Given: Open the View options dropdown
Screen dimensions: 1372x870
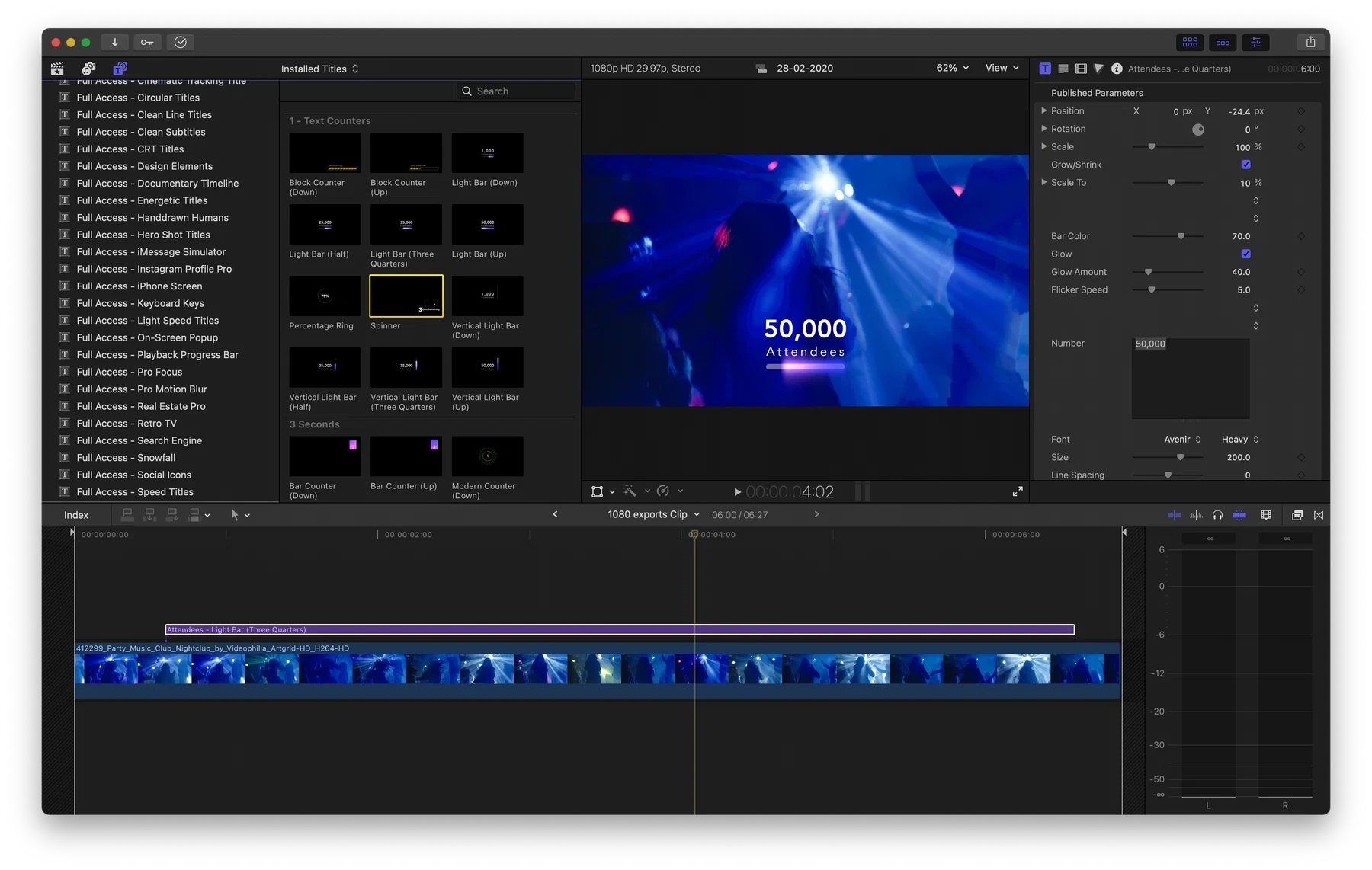Looking at the screenshot, I should [x=1002, y=68].
